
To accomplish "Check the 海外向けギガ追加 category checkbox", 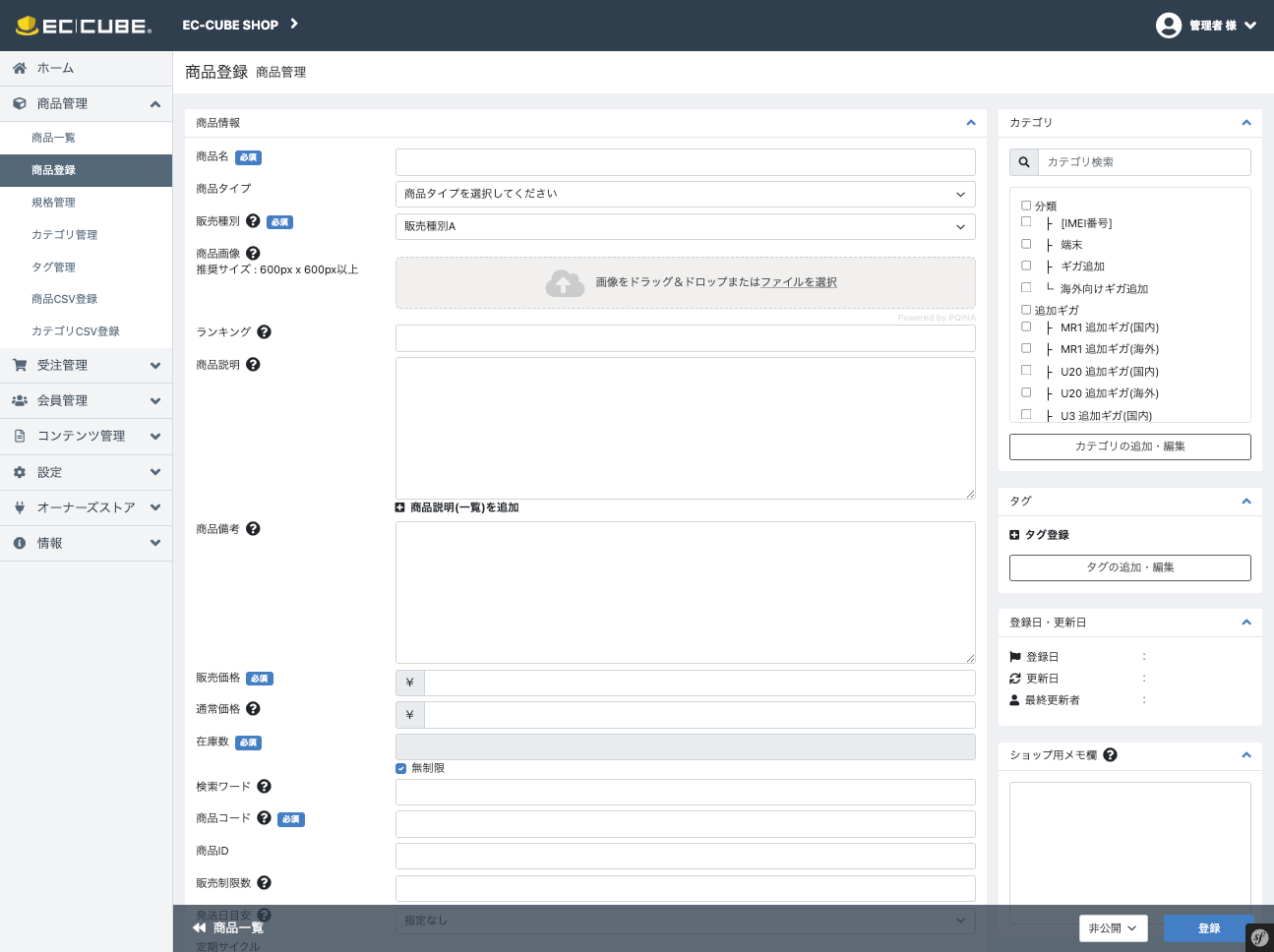I will 1026,287.
